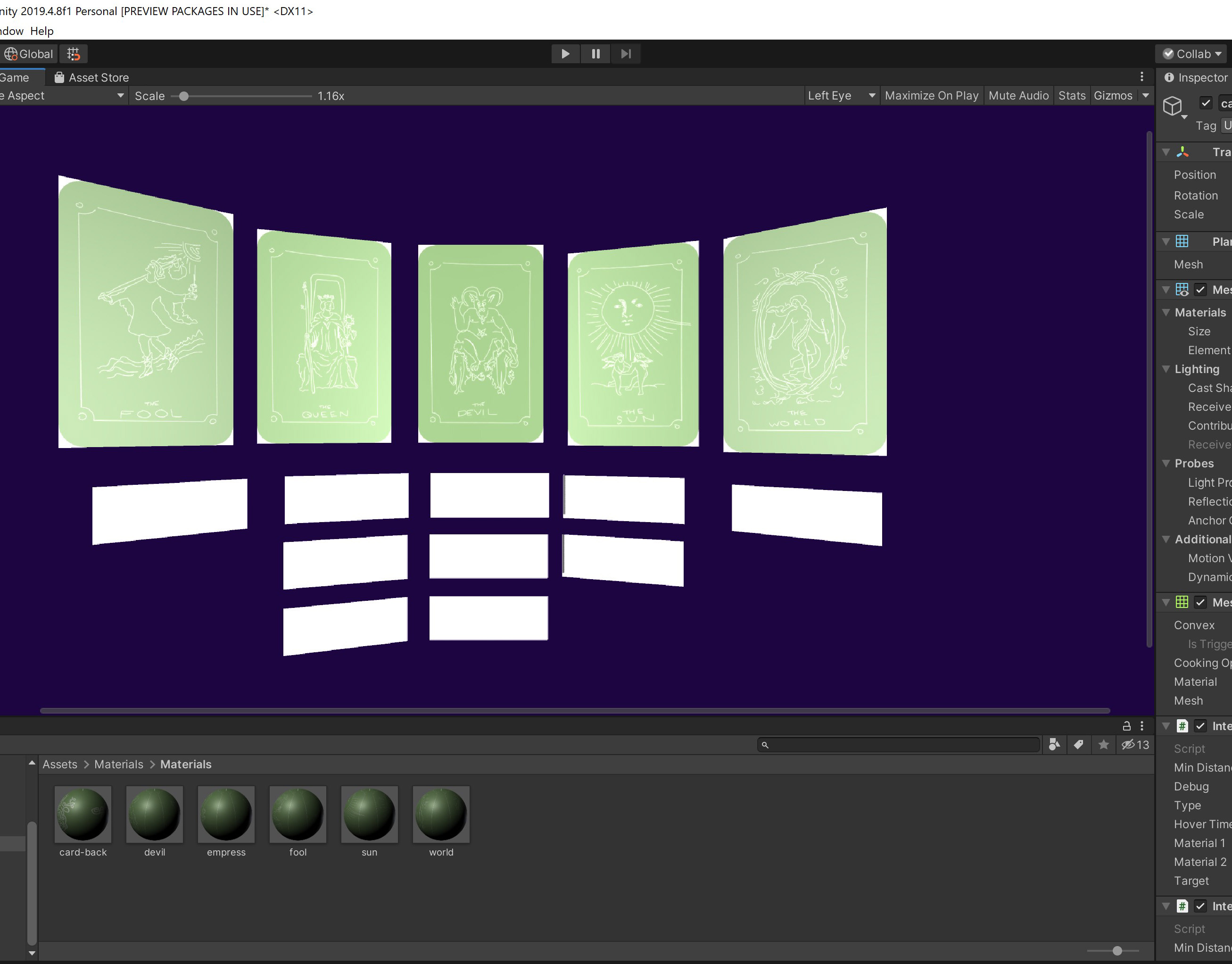Click the Game view horizontal scrollbar
The height and width of the screenshot is (964, 1232).
(x=575, y=711)
